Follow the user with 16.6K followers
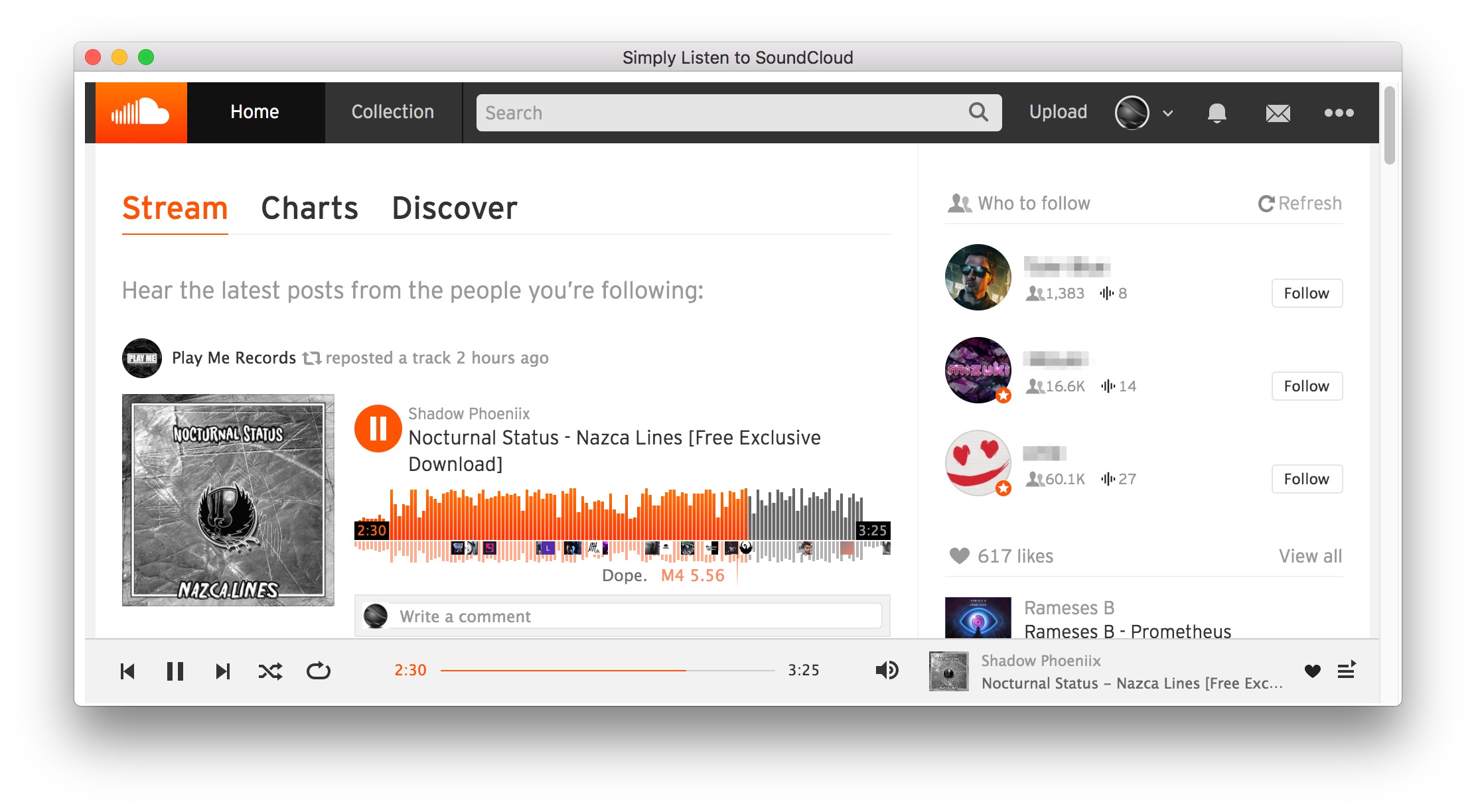This screenshot has height=812, width=1476. [1307, 386]
